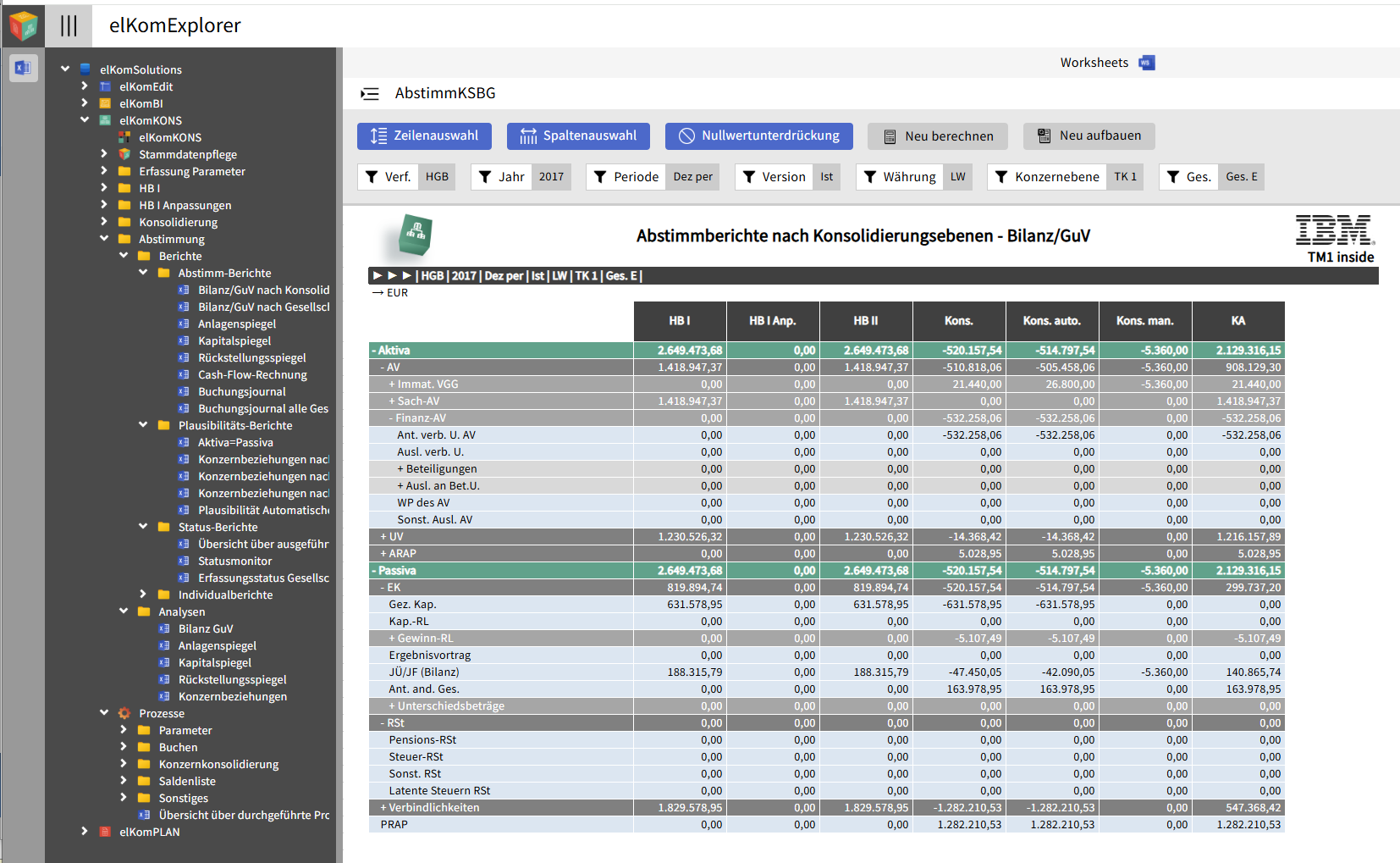Viewport: 1400px width, 863px height.
Task: Click the Kons. auto. column header
Action: 1051,321
